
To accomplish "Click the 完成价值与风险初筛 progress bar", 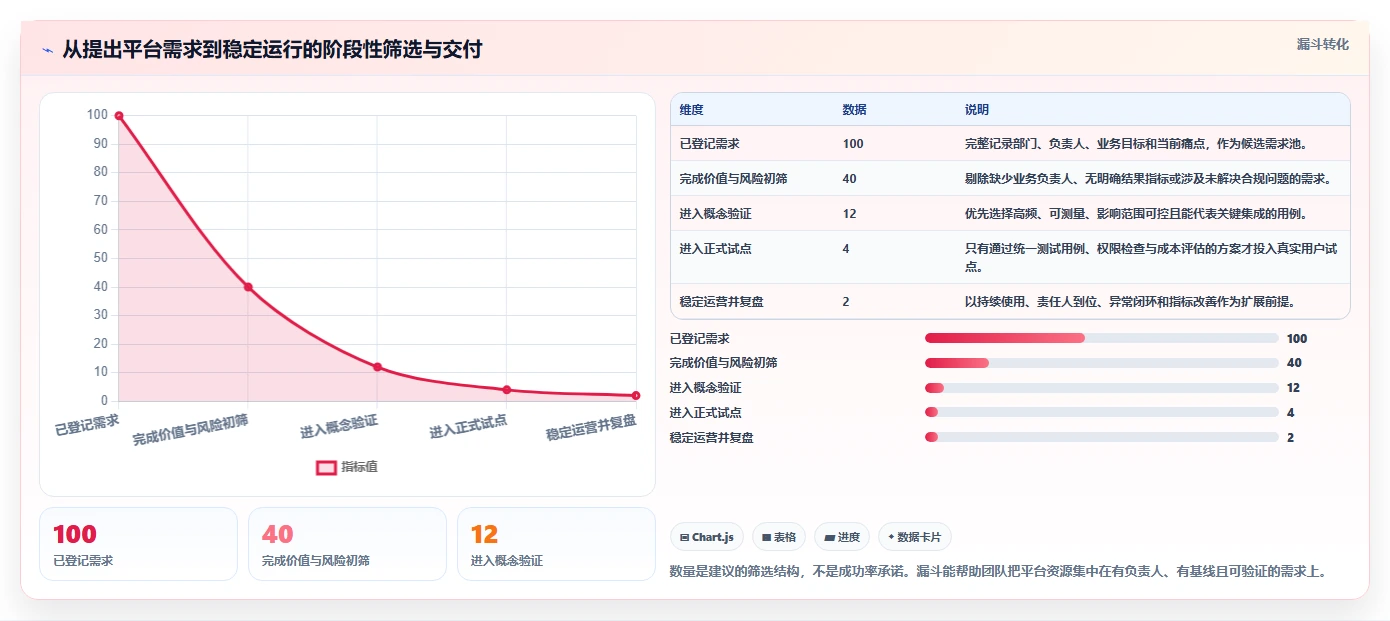I will [x=1102, y=363].
